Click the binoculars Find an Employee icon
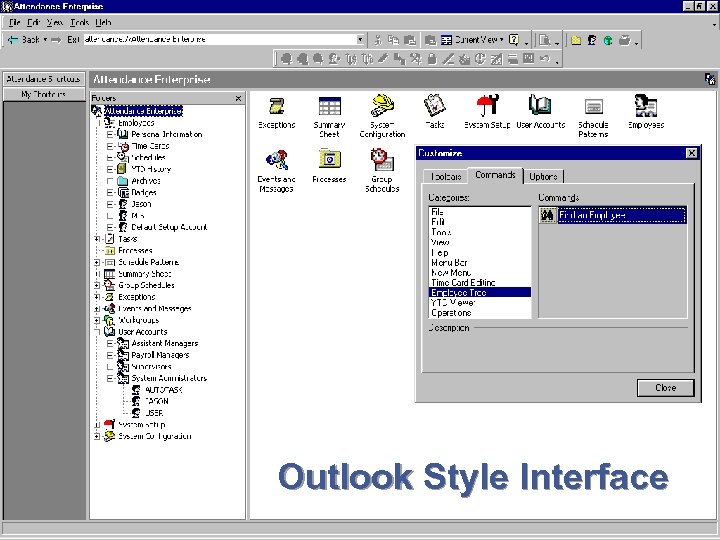This screenshot has width=720, height=540. (x=547, y=215)
